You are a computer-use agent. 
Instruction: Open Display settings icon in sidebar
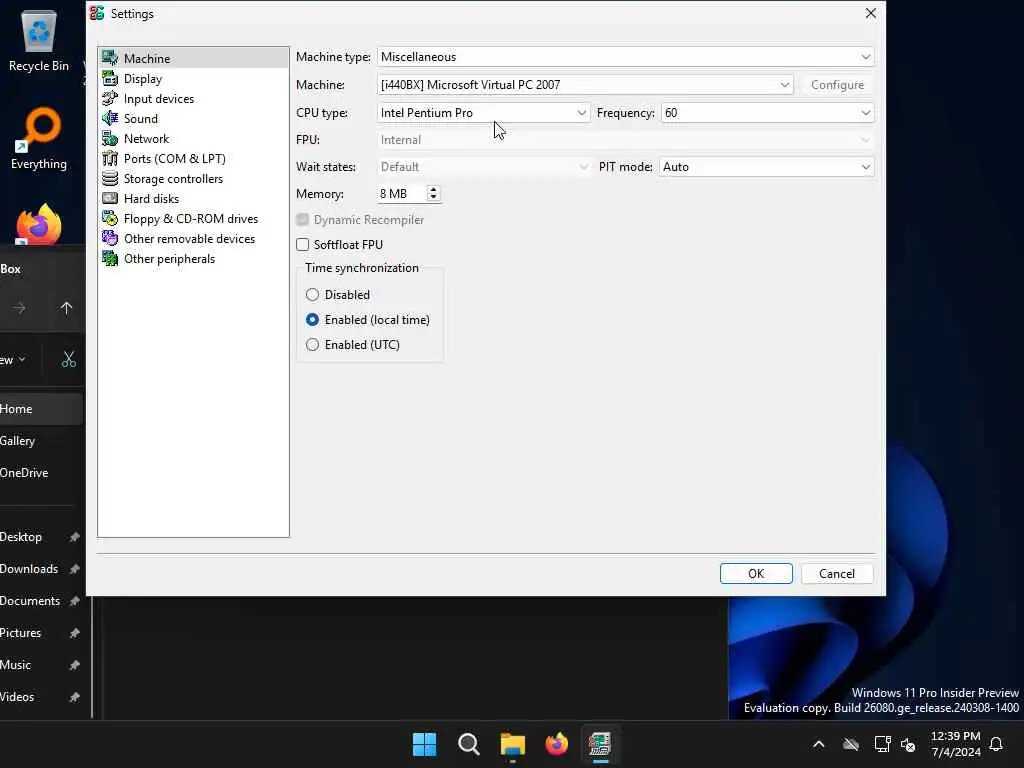[110, 78]
